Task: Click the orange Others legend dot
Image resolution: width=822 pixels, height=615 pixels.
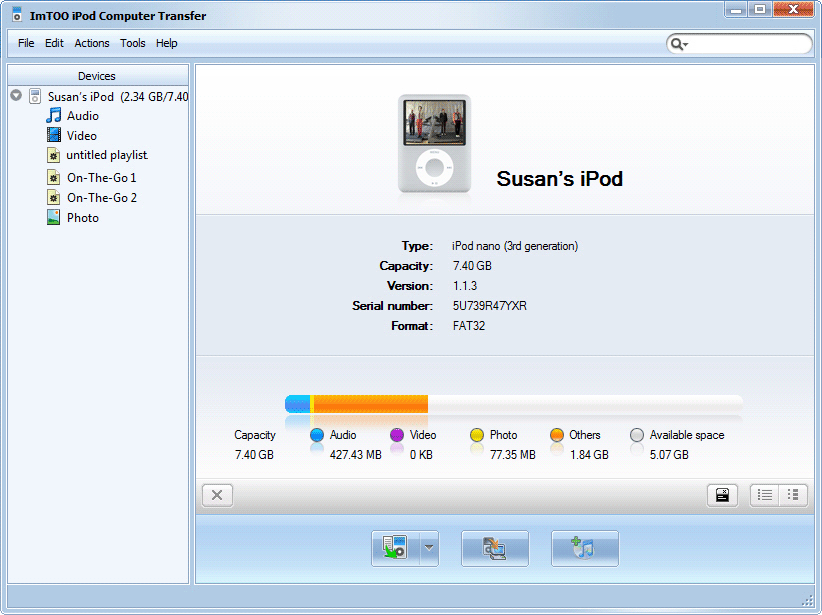Action: [557, 435]
